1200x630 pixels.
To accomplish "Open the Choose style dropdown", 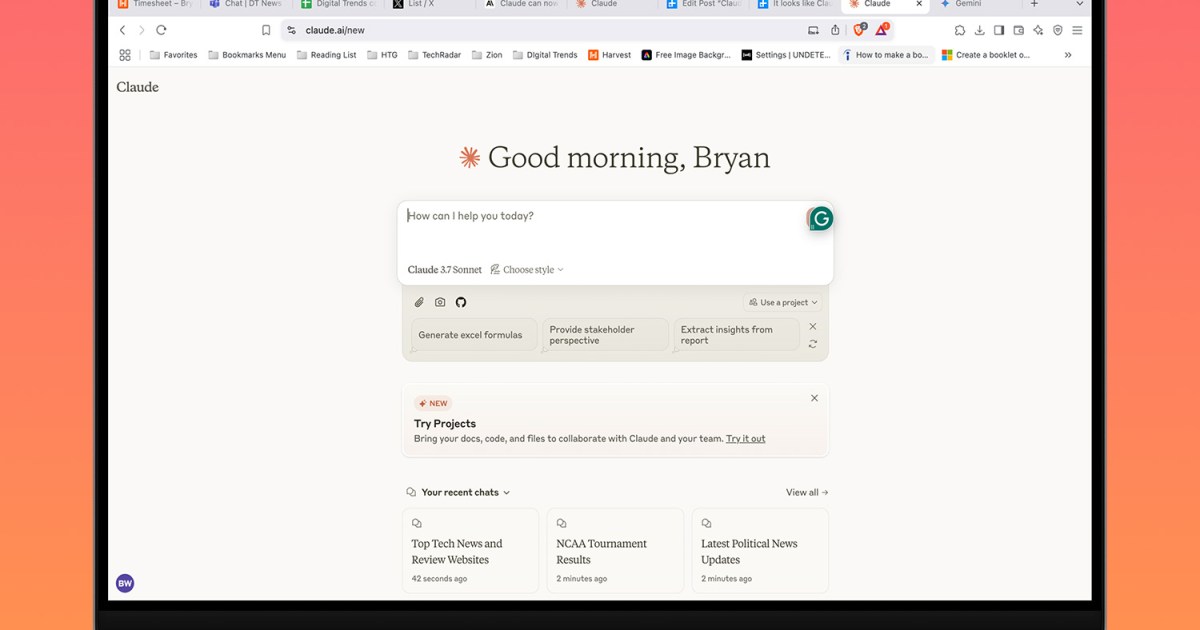I will pyautogui.click(x=527, y=270).
